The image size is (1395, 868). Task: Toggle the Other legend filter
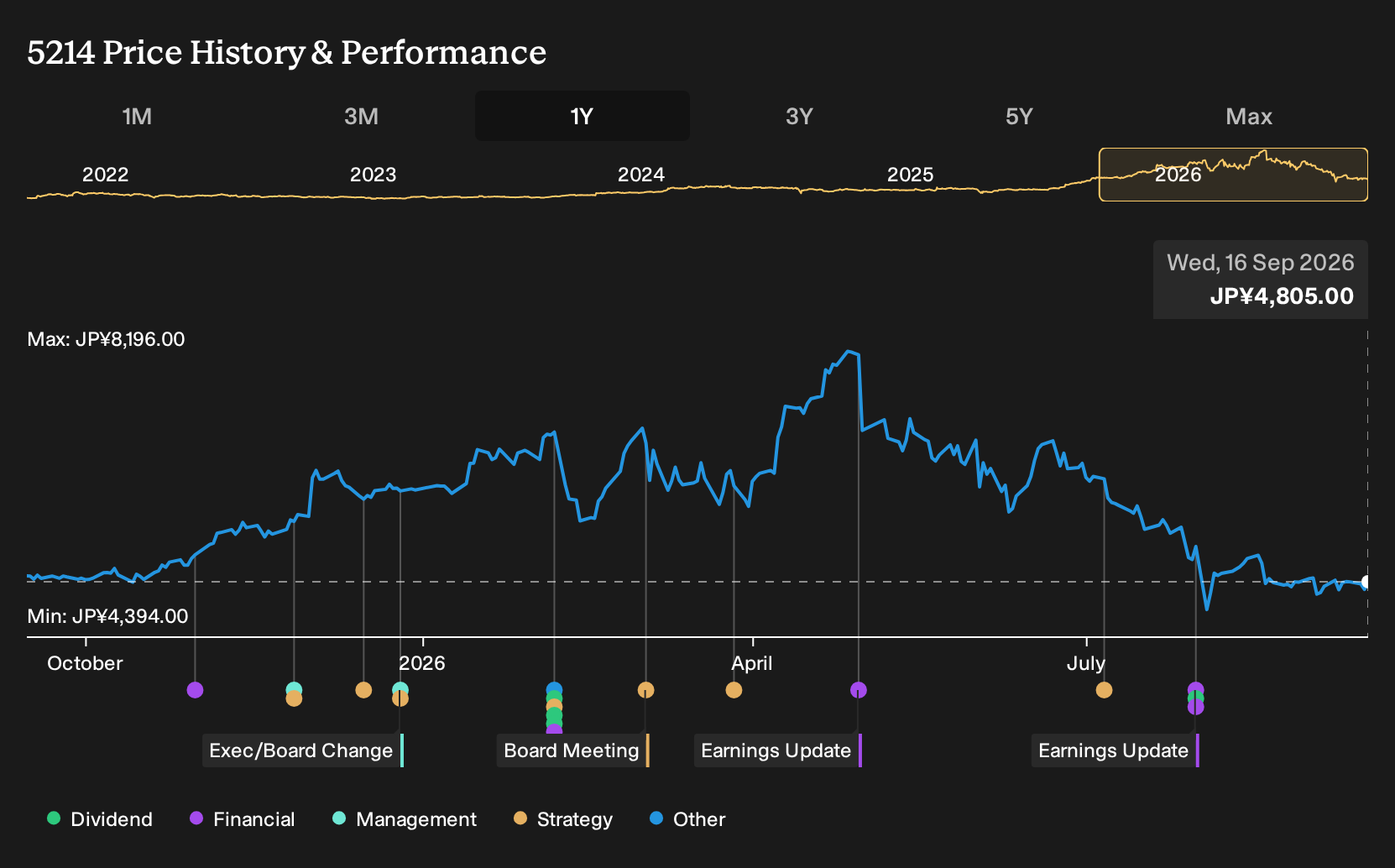687,819
